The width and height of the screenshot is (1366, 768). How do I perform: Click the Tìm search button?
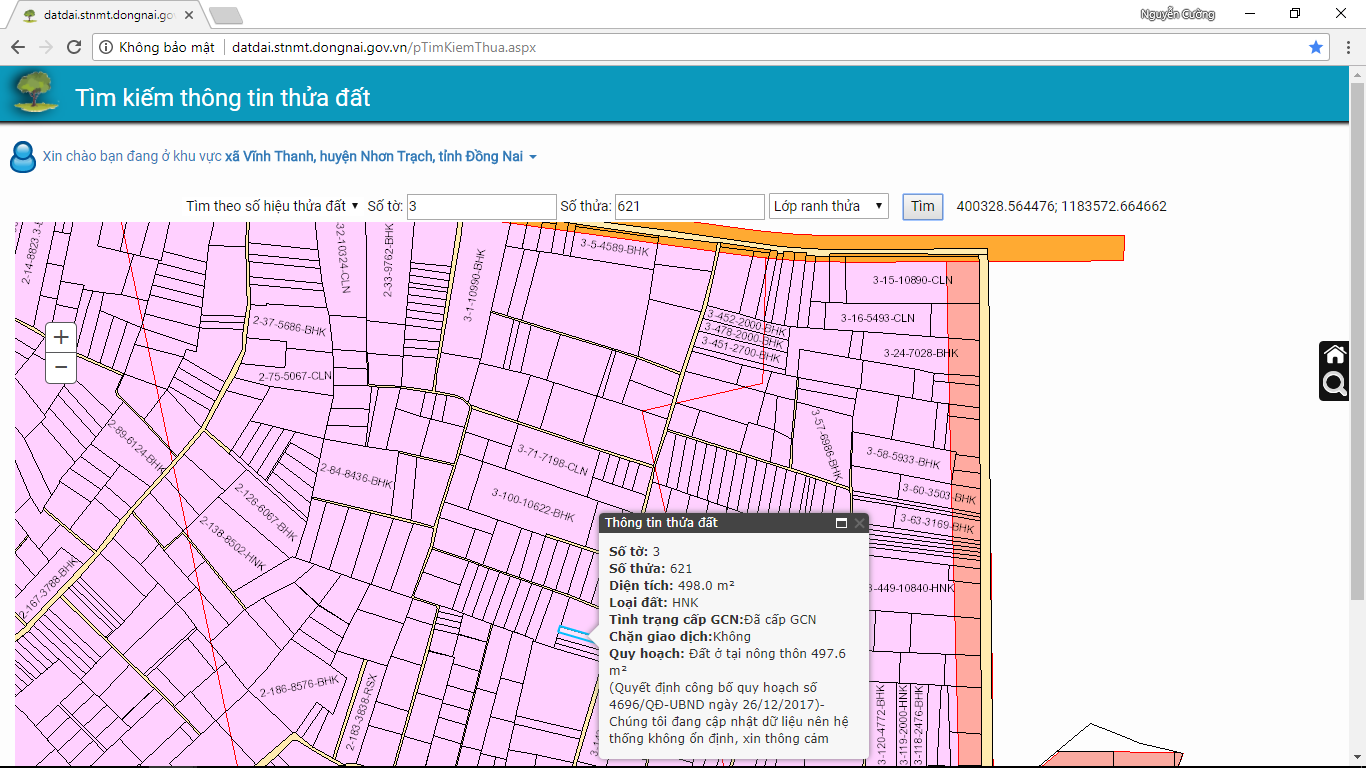[x=922, y=206]
